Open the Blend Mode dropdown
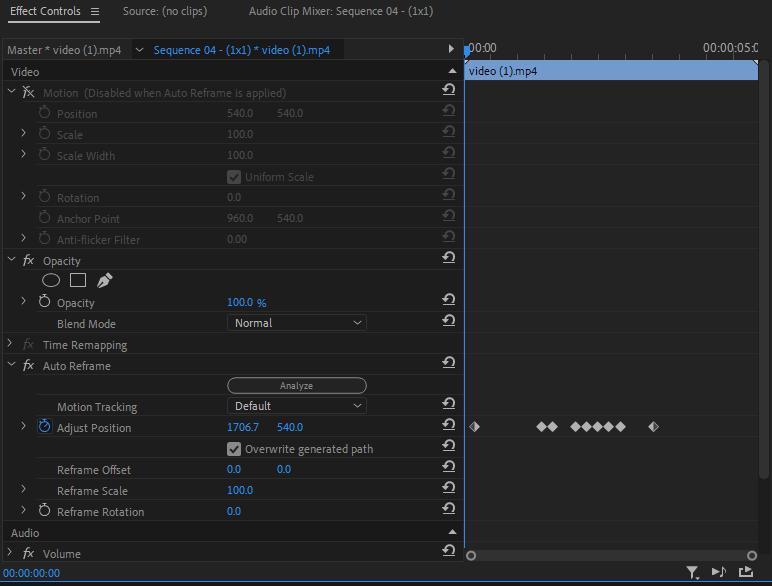The image size is (772, 586). point(297,323)
